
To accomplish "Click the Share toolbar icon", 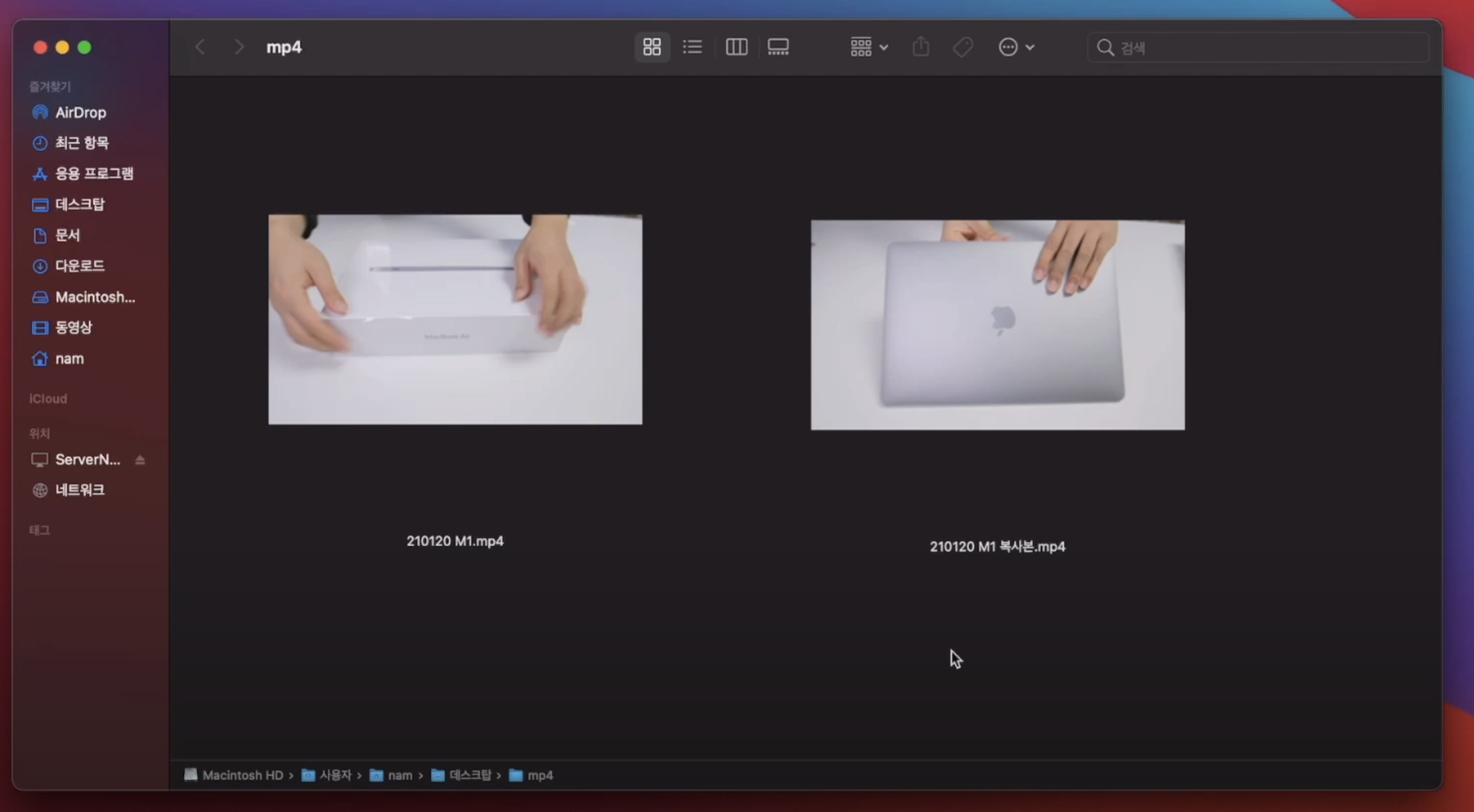I will click(x=920, y=47).
